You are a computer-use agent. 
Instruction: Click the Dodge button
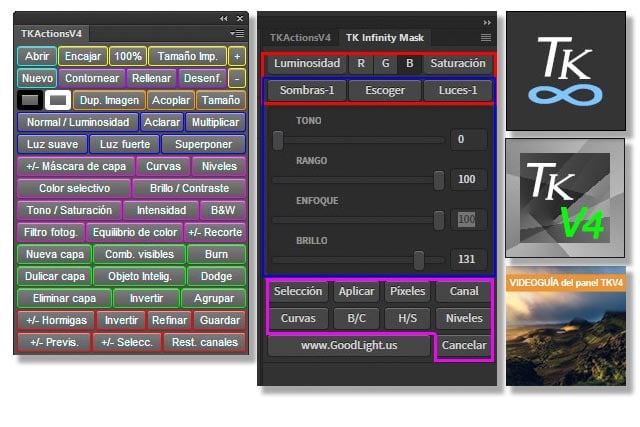coord(216,277)
